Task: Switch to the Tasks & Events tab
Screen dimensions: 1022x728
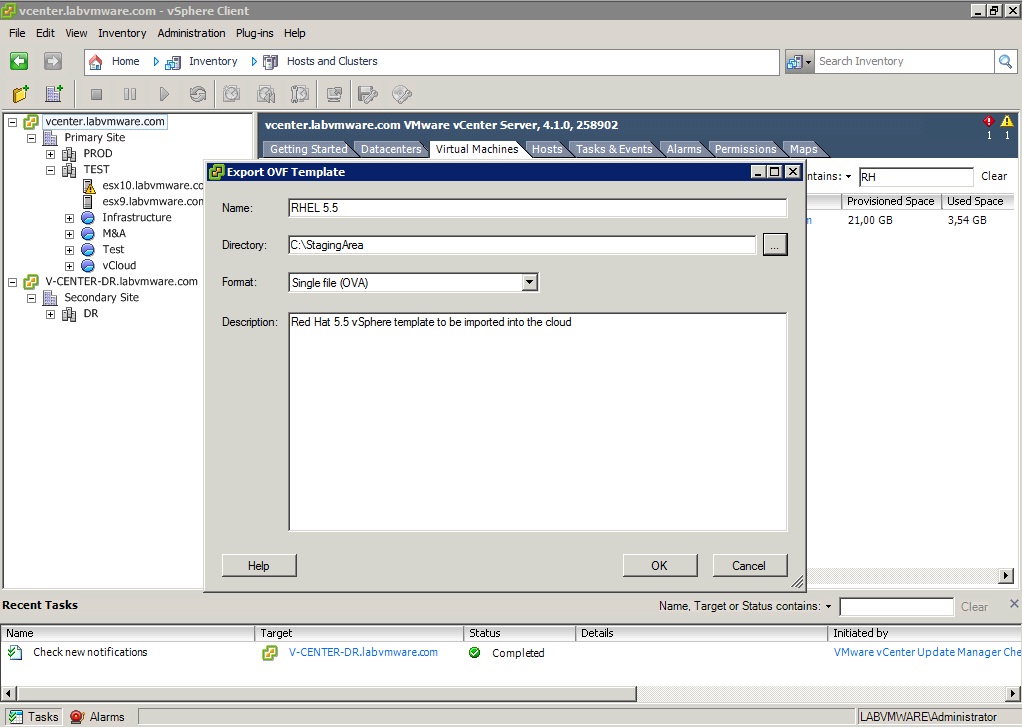Action: (x=614, y=149)
